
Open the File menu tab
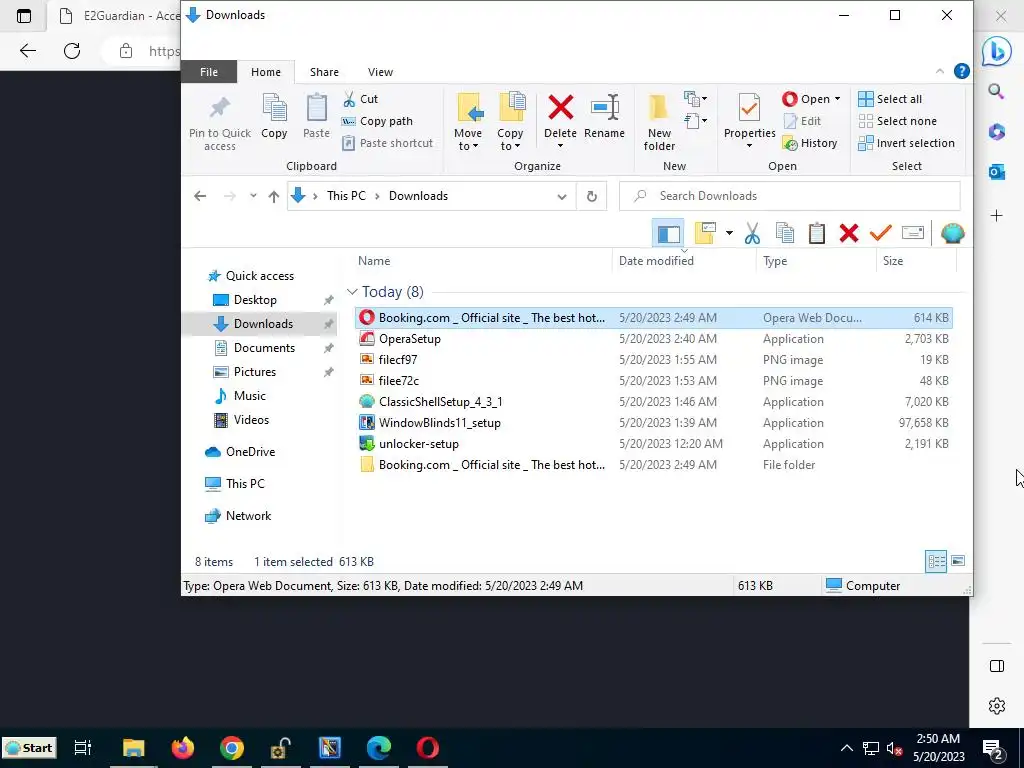tap(209, 72)
